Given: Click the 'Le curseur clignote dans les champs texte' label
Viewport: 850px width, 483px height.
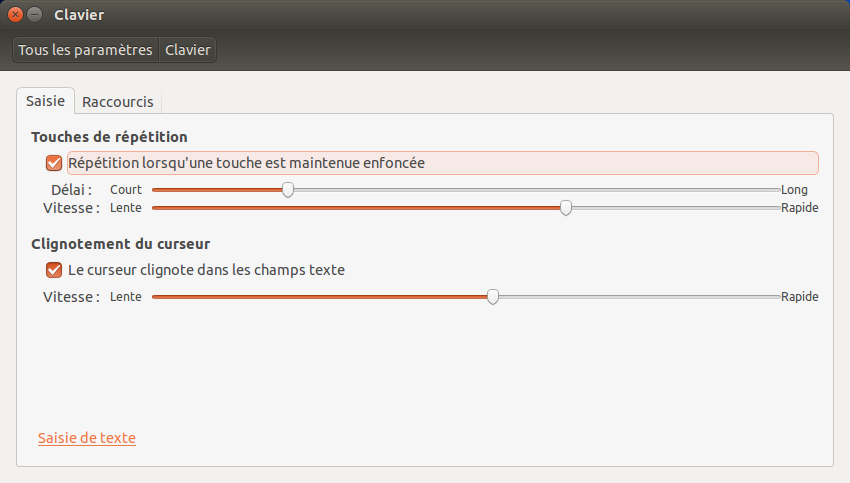Looking at the screenshot, I should click(207, 270).
